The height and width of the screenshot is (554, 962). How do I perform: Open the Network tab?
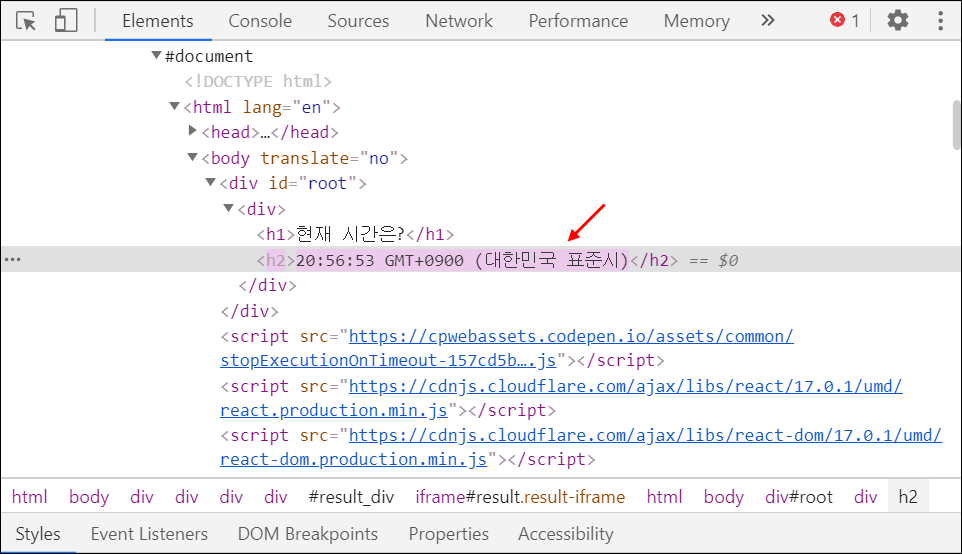[x=459, y=21]
